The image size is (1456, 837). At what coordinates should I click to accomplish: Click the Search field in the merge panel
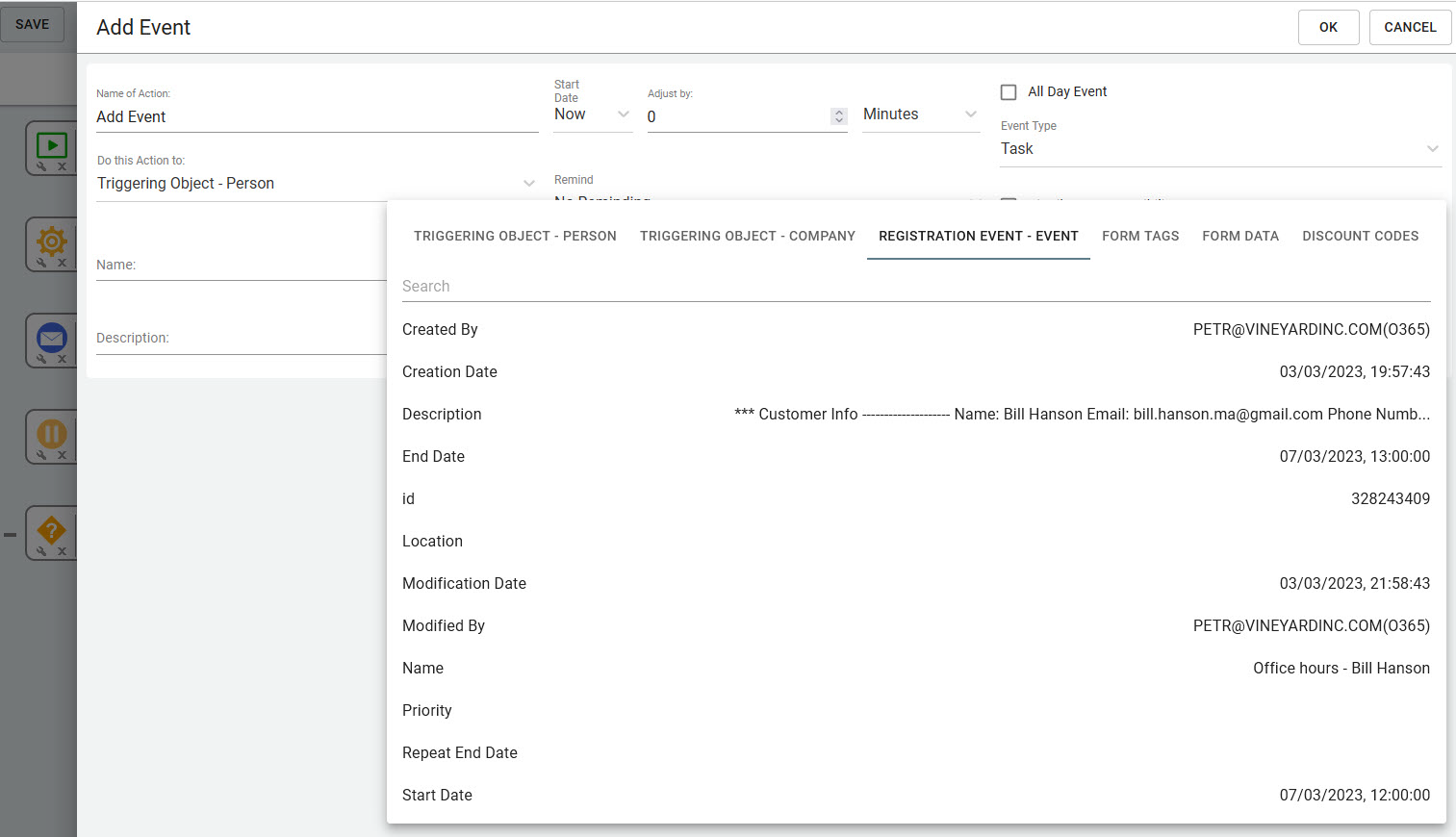coord(915,287)
